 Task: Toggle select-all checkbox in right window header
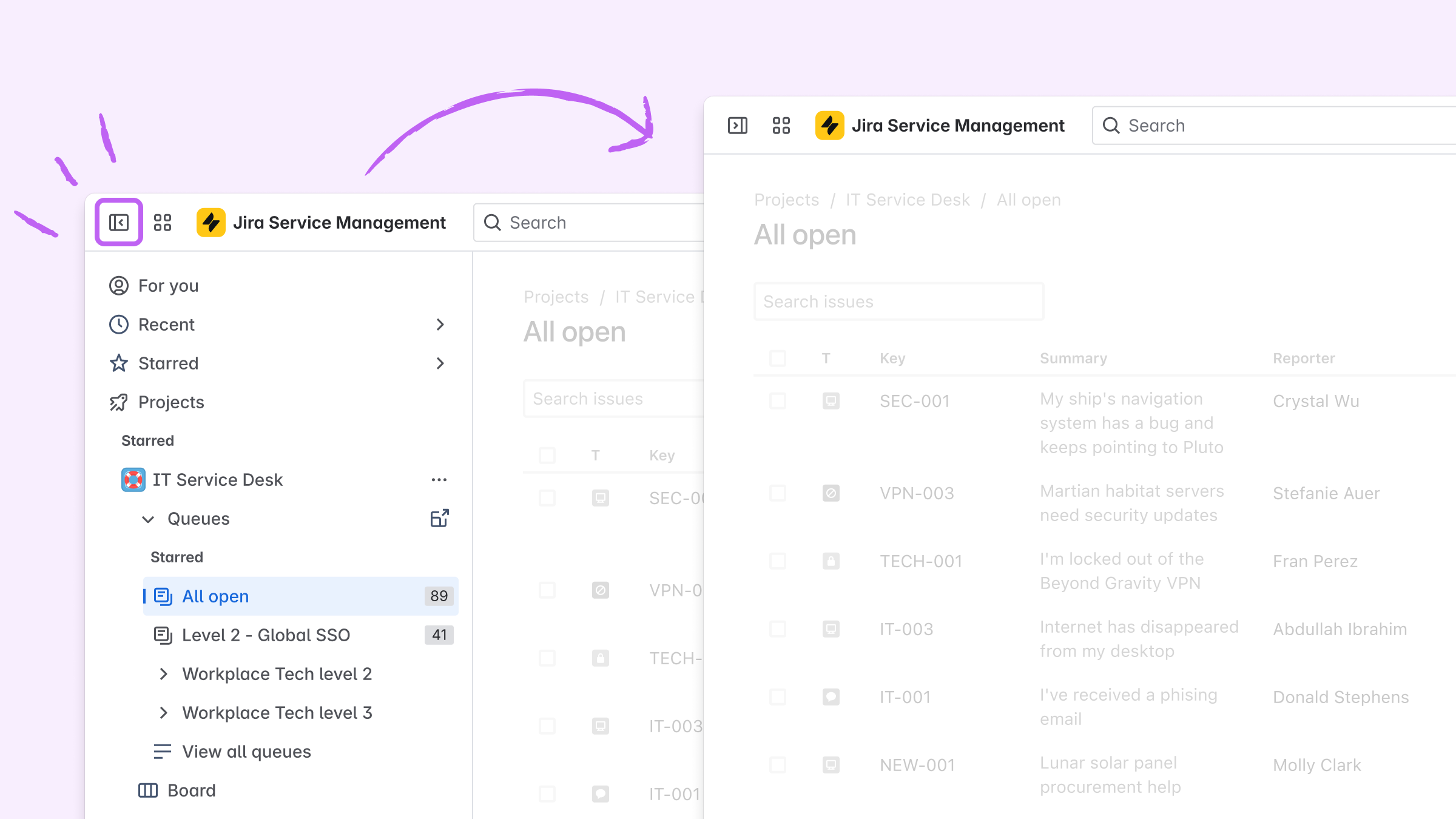point(778,359)
